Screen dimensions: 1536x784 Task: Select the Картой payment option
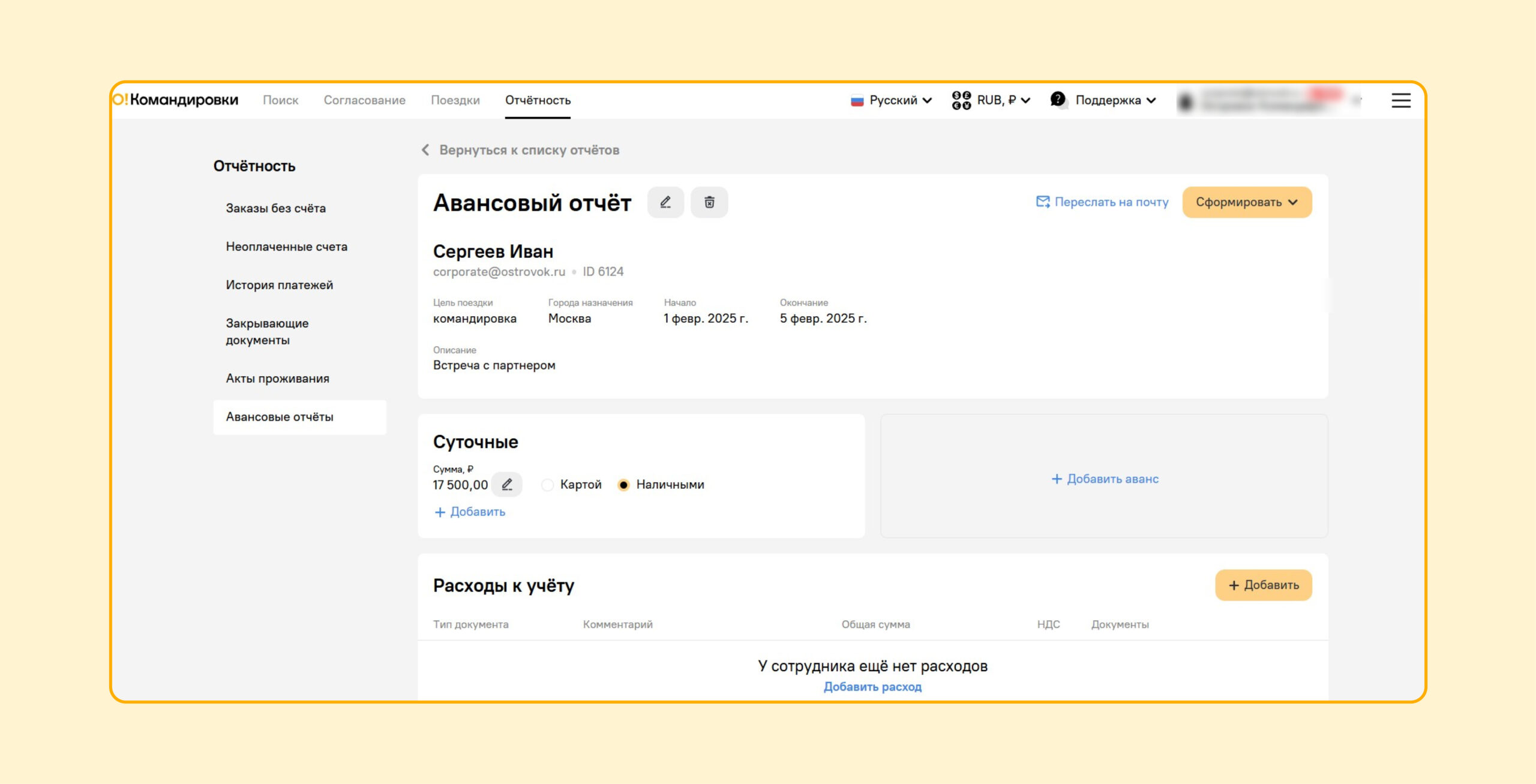click(547, 485)
